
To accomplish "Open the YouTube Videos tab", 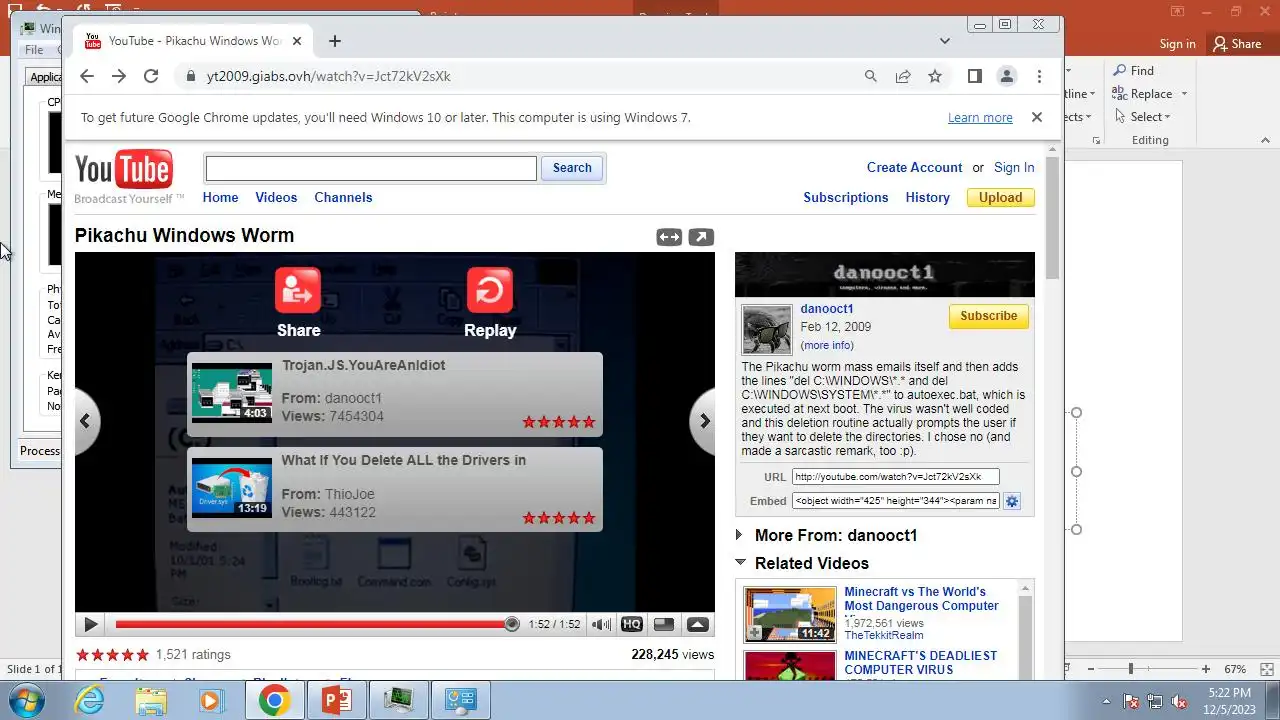I will 276,197.
